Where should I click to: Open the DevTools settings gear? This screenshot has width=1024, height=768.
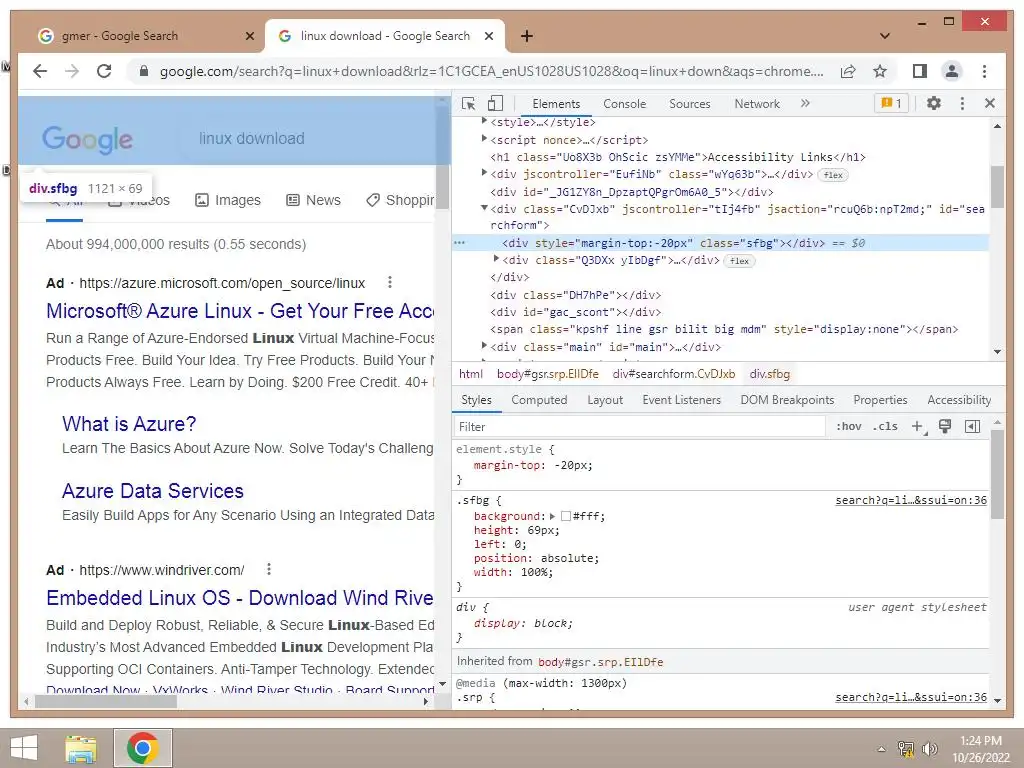pyautogui.click(x=934, y=103)
